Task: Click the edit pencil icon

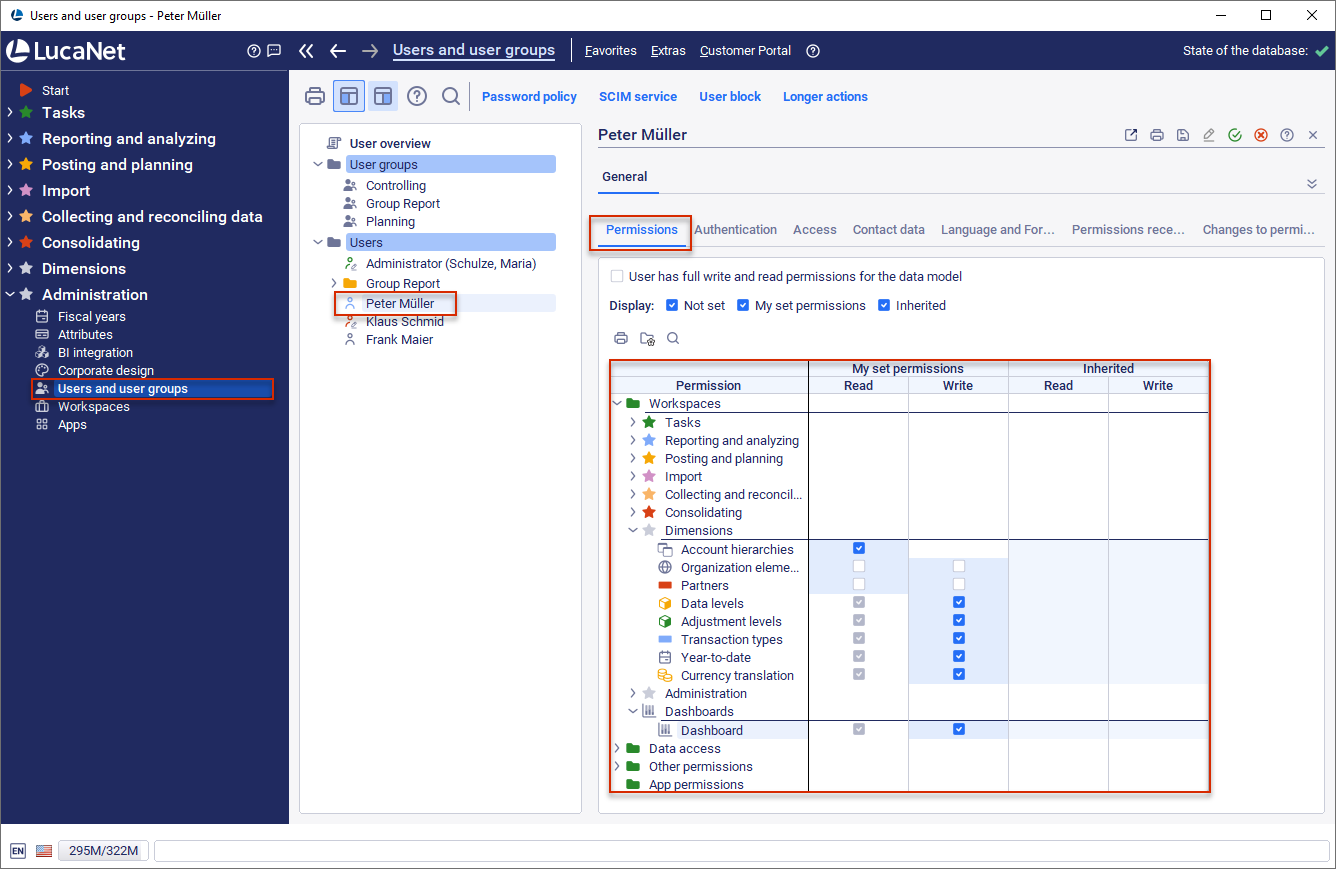Action: pyautogui.click(x=1209, y=135)
